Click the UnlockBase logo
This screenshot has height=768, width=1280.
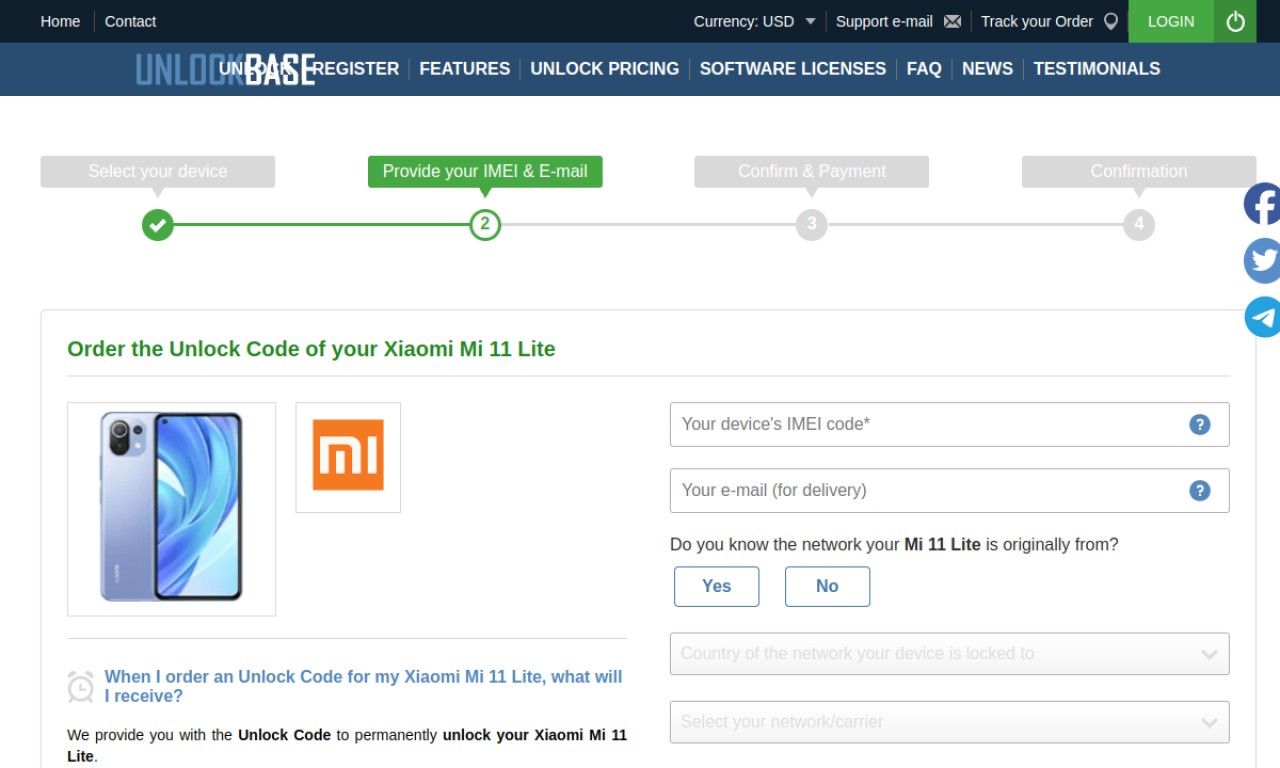[x=225, y=69]
